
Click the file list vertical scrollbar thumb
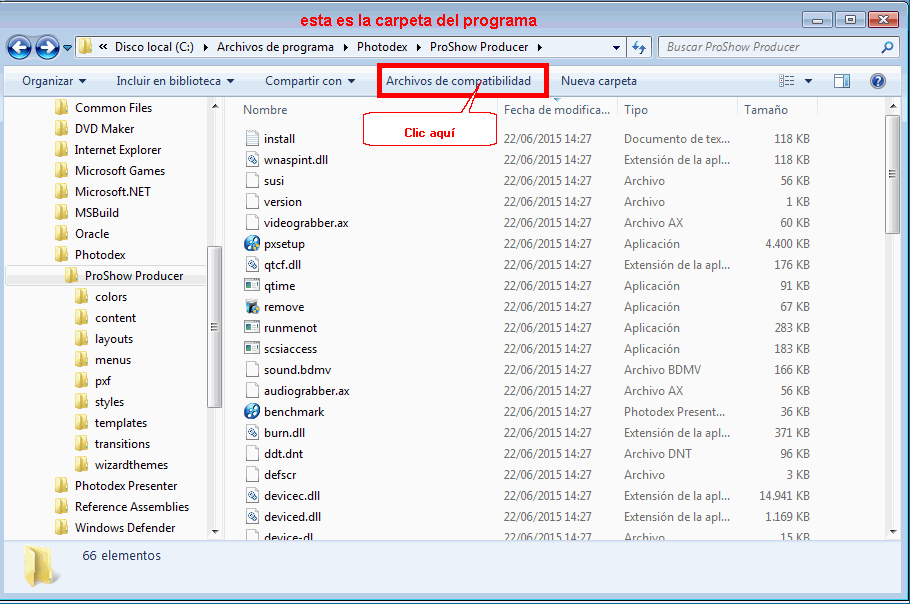[x=892, y=174]
